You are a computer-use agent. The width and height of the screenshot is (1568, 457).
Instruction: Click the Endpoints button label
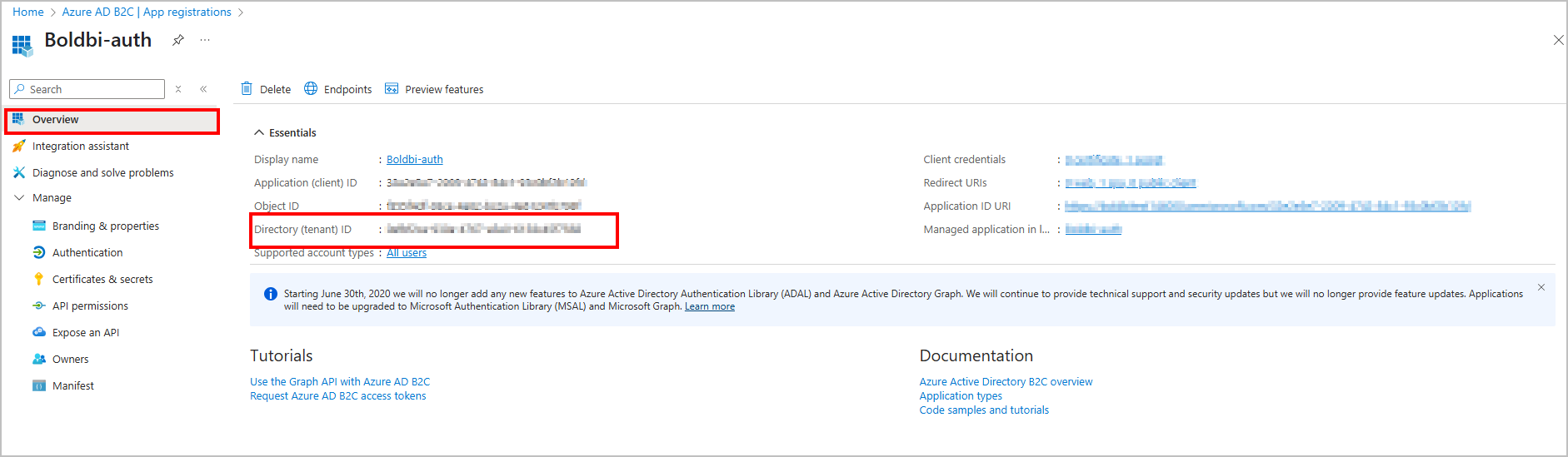347,89
